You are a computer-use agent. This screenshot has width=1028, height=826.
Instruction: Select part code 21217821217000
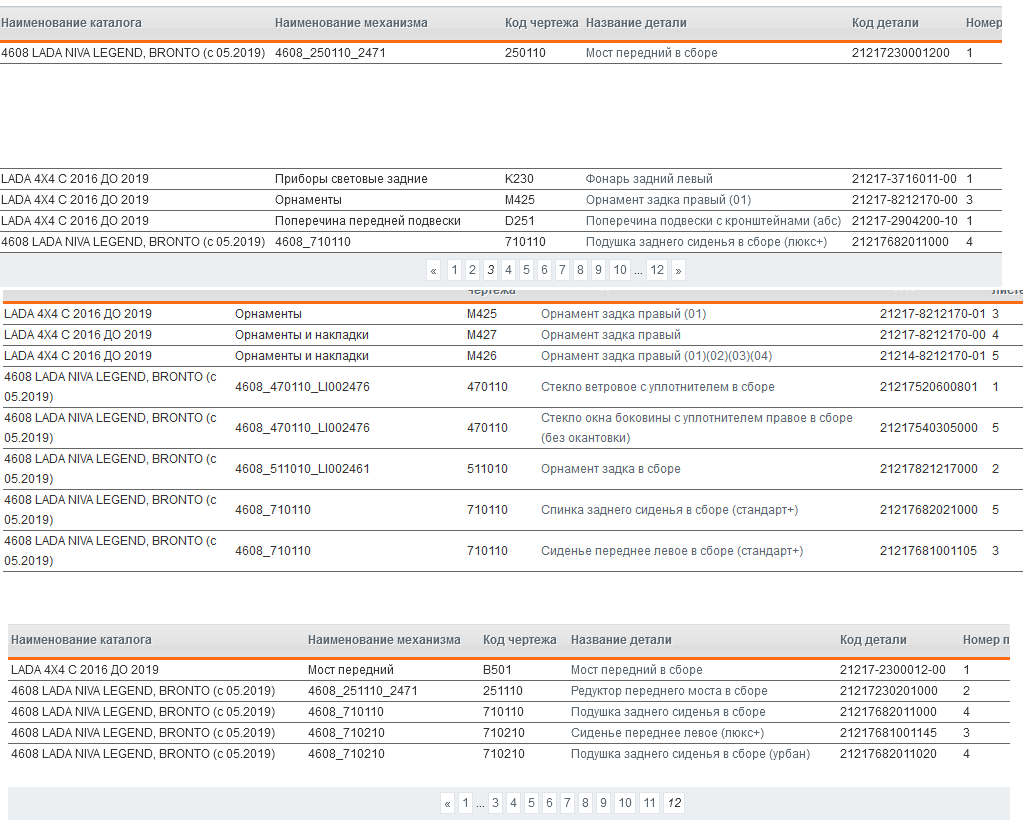coord(929,469)
